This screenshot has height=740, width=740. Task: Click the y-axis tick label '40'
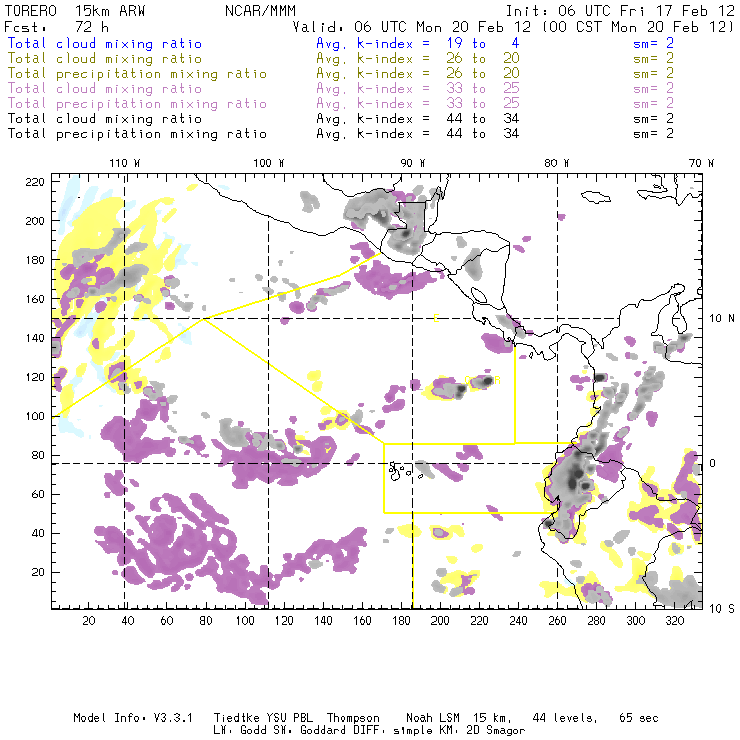tap(38, 533)
